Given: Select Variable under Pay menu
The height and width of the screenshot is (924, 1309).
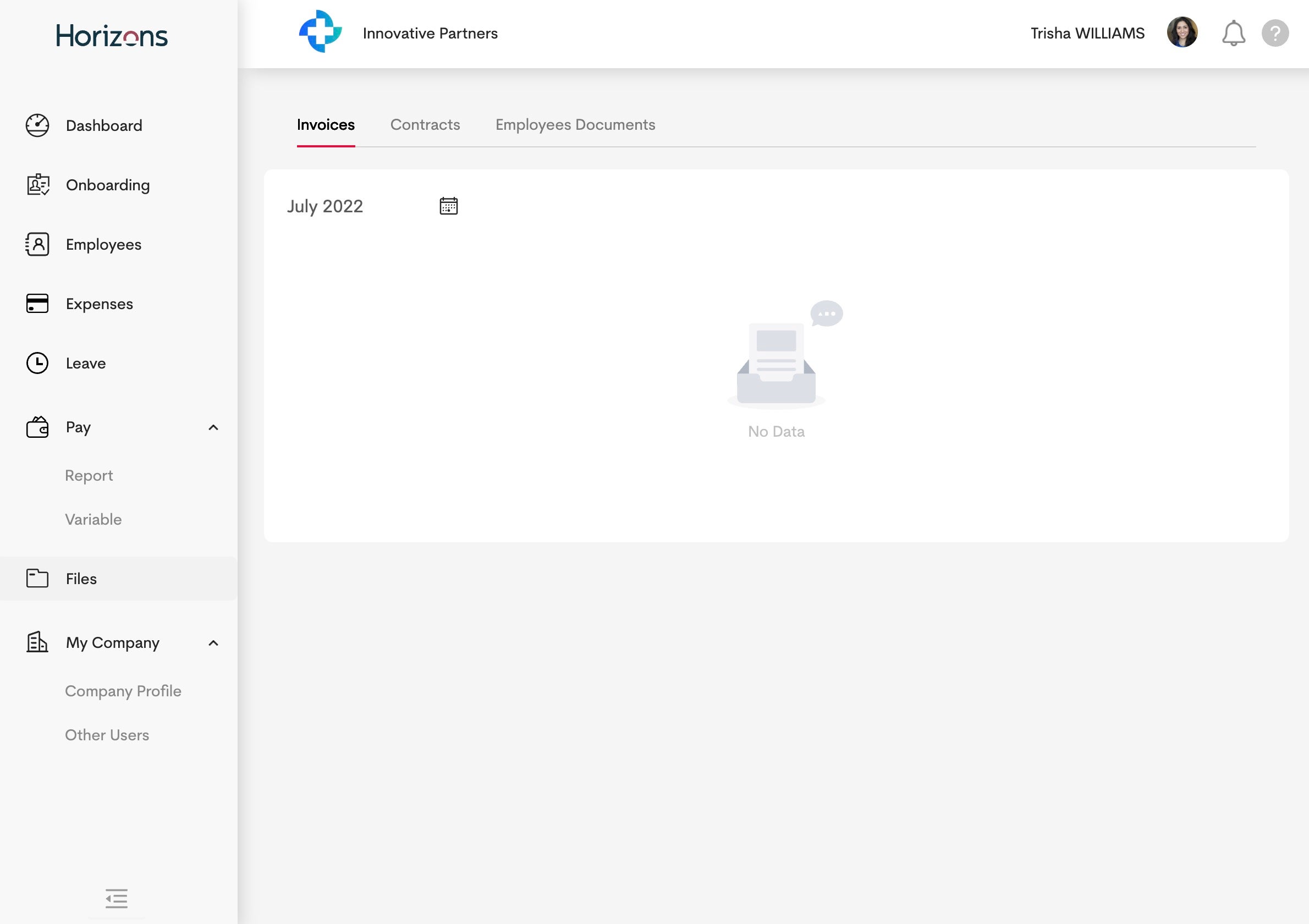Looking at the screenshot, I should (x=94, y=519).
